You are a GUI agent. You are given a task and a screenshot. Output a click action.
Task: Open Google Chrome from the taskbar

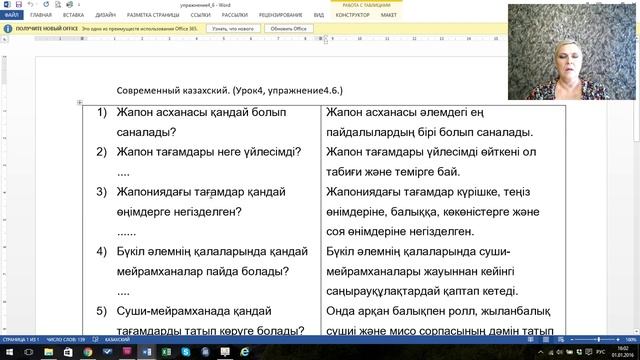[88, 352]
